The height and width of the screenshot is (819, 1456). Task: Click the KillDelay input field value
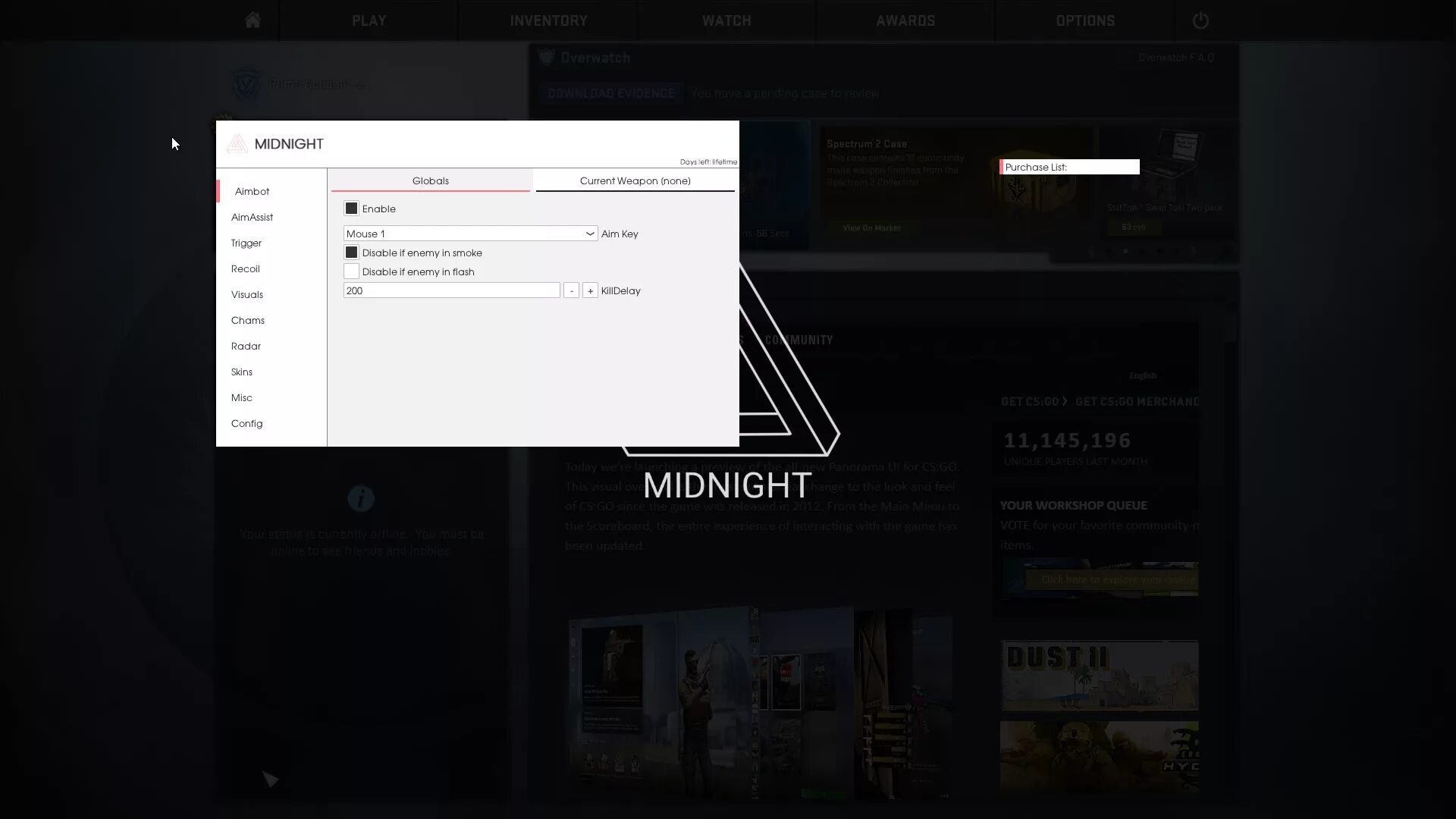(x=451, y=291)
